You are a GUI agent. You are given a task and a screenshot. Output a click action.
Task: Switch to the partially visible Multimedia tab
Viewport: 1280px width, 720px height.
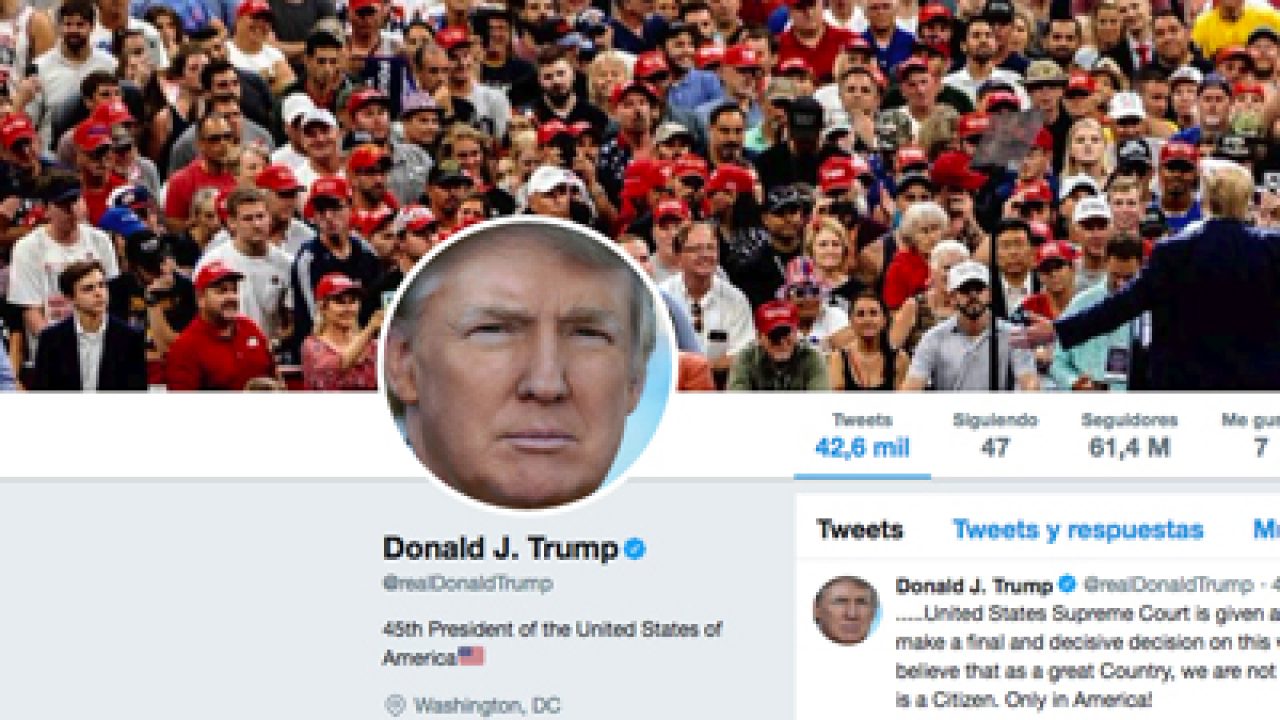(1266, 529)
